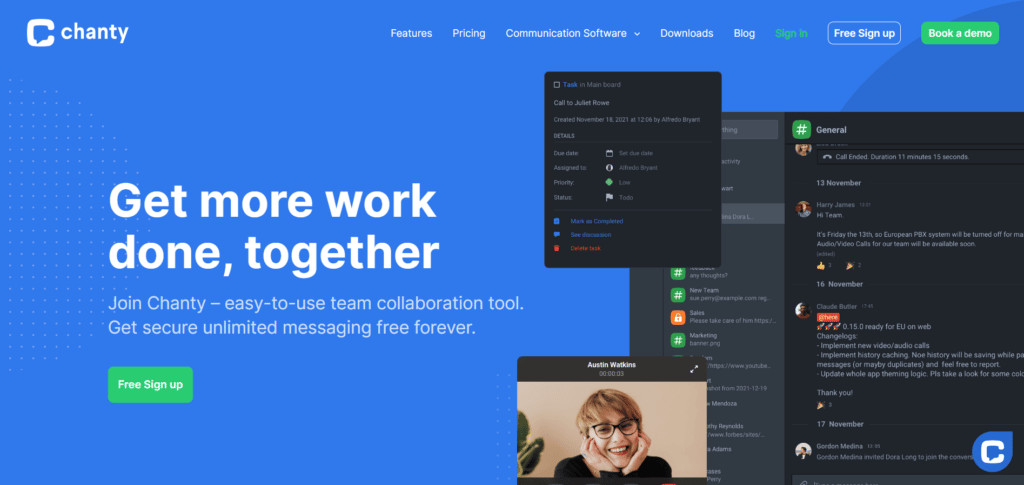The width and height of the screenshot is (1024, 485).
Task: Tick the task checkbox beside 'Task in Main board'
Action: [x=556, y=85]
